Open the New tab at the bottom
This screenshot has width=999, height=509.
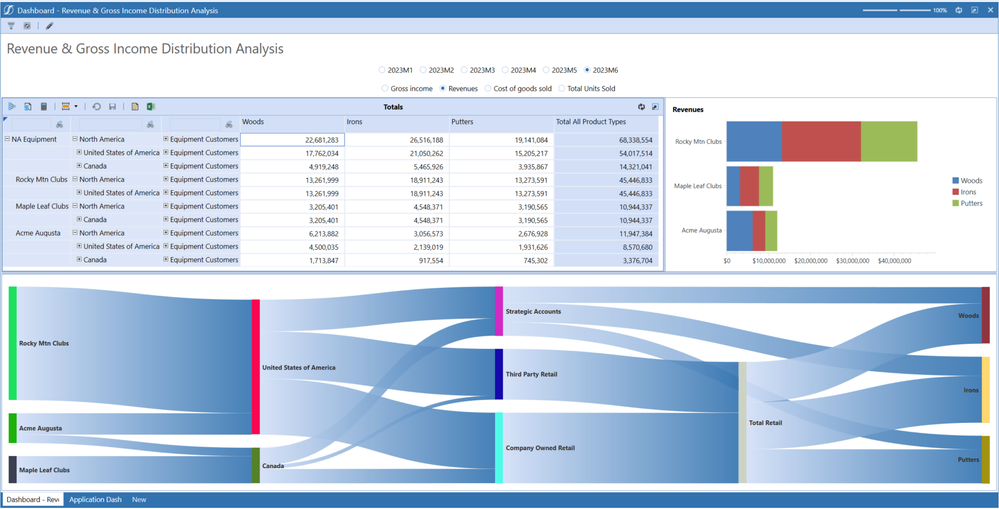tap(139, 499)
